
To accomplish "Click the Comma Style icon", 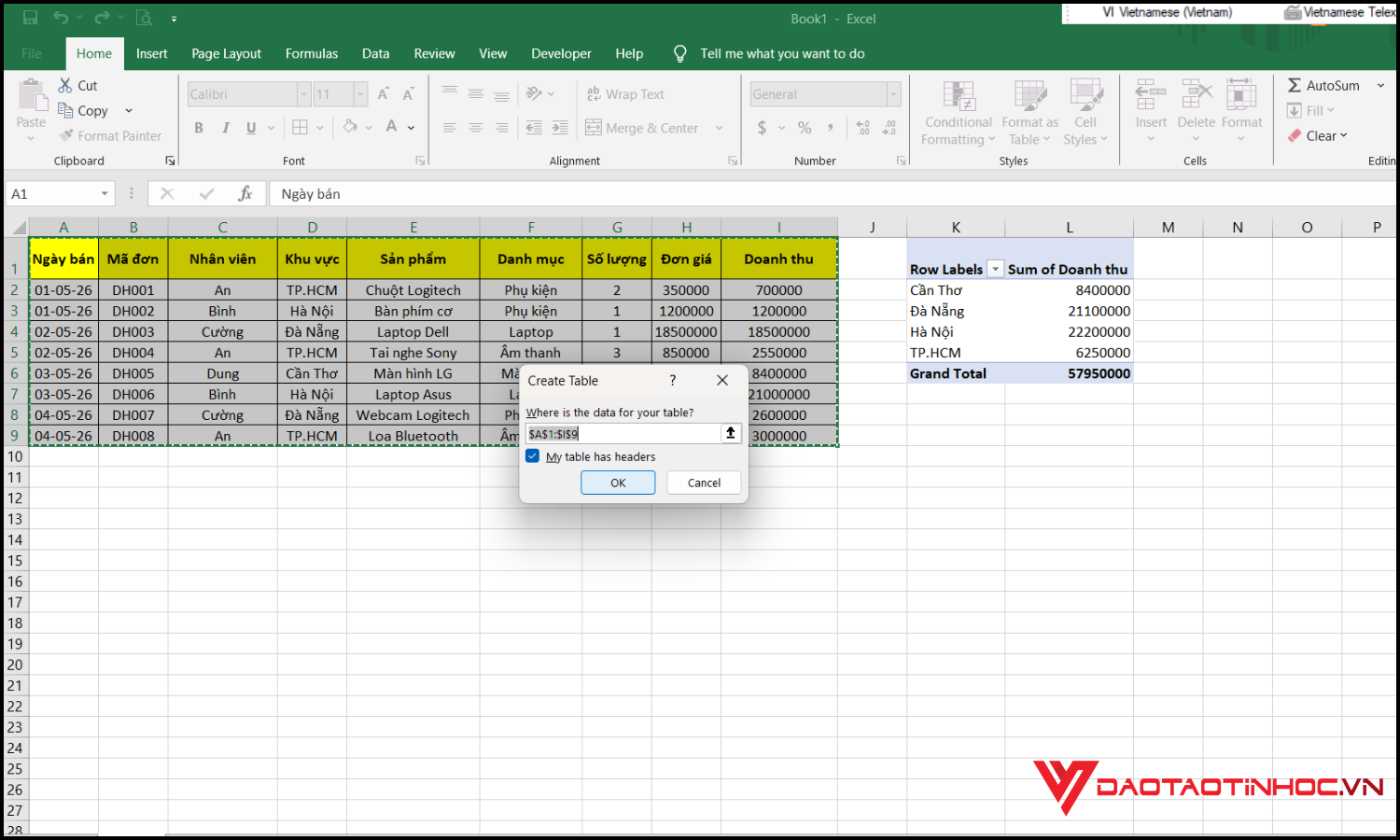I will (830, 128).
